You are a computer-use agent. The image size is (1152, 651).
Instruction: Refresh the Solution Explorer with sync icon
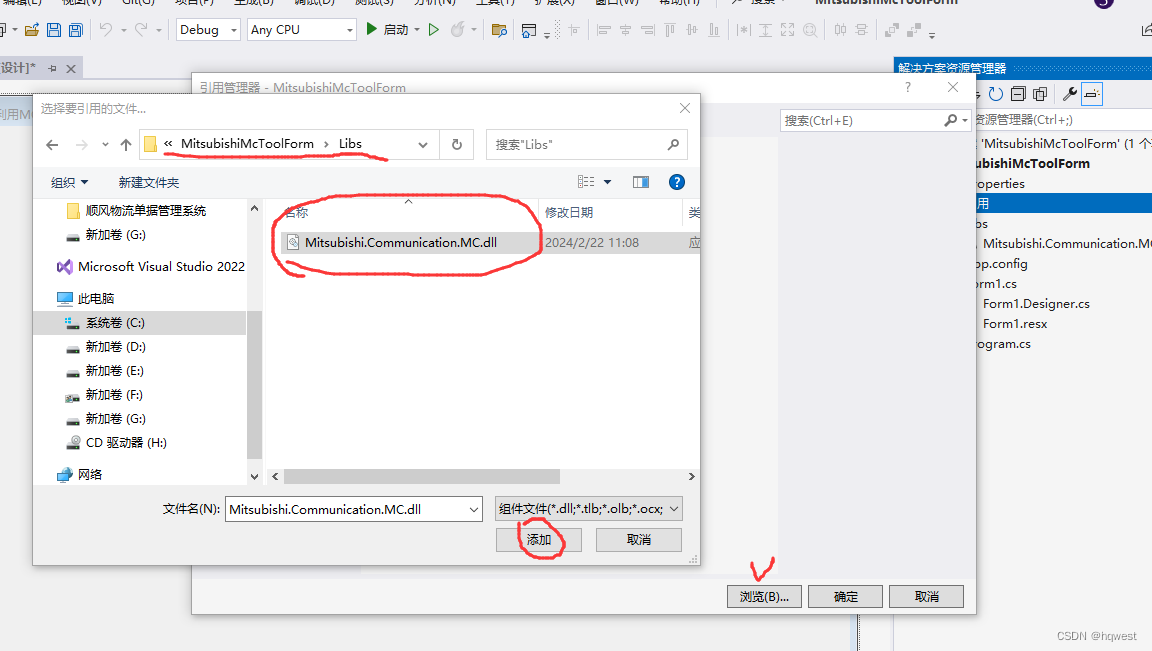(x=996, y=94)
